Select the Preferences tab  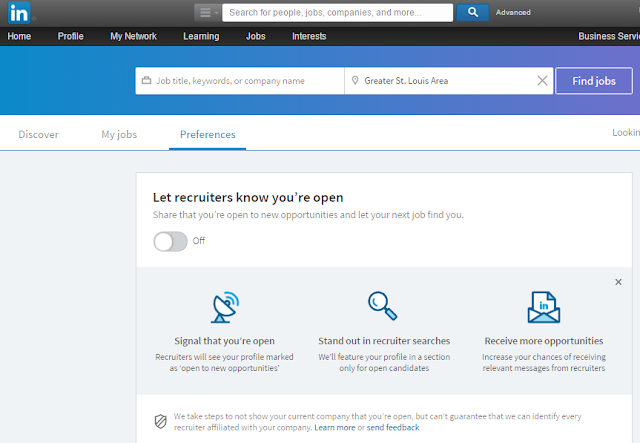coord(208,134)
